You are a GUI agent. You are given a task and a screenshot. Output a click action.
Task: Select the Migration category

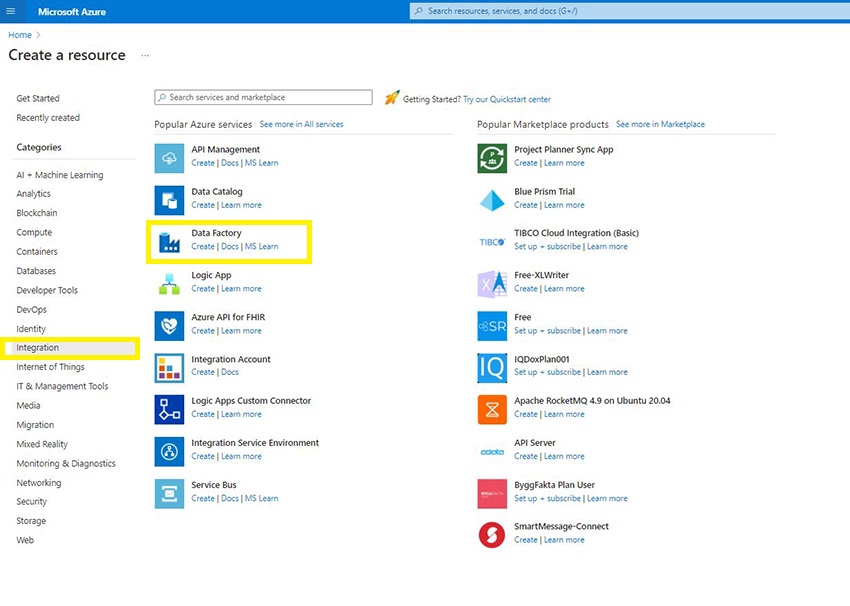35,425
